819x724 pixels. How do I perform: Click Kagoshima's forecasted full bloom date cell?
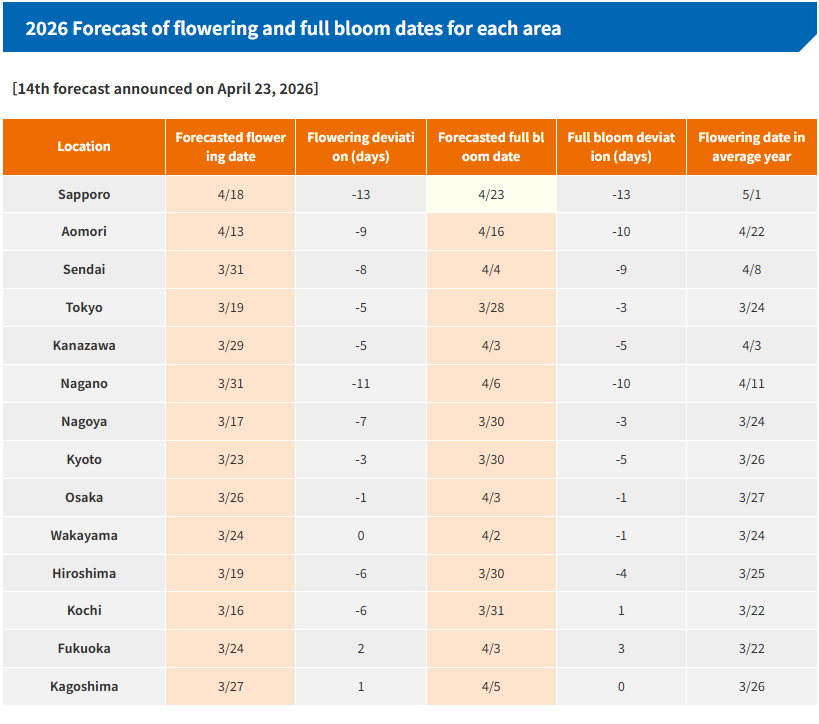pyautogui.click(x=491, y=687)
